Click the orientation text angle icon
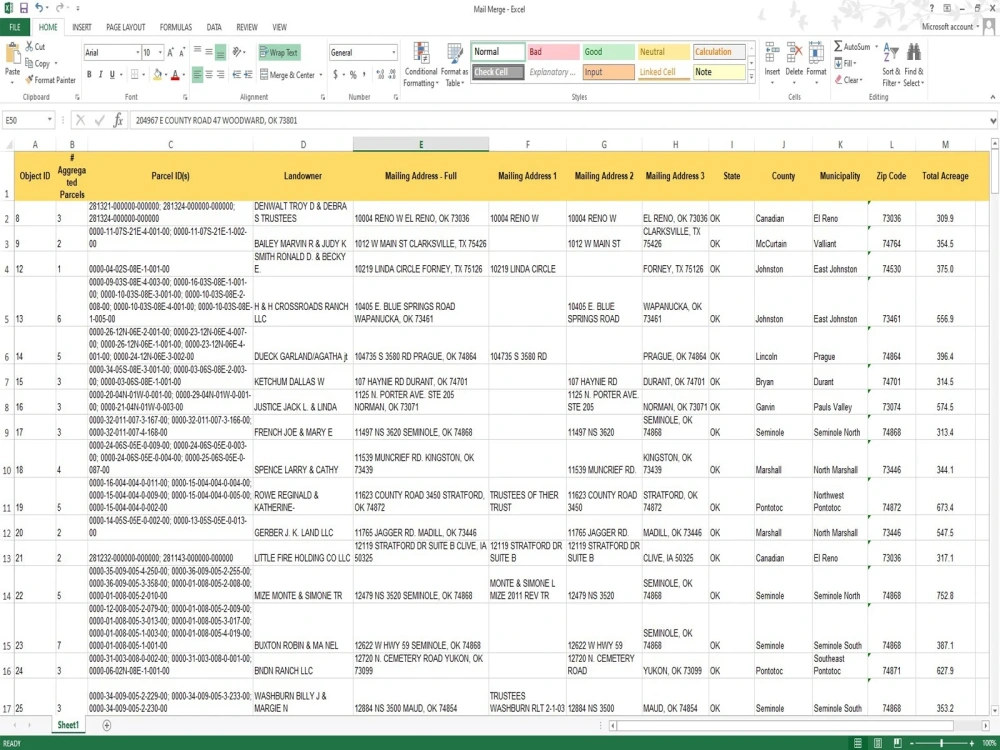This screenshot has height=750, width=1000. [237, 52]
